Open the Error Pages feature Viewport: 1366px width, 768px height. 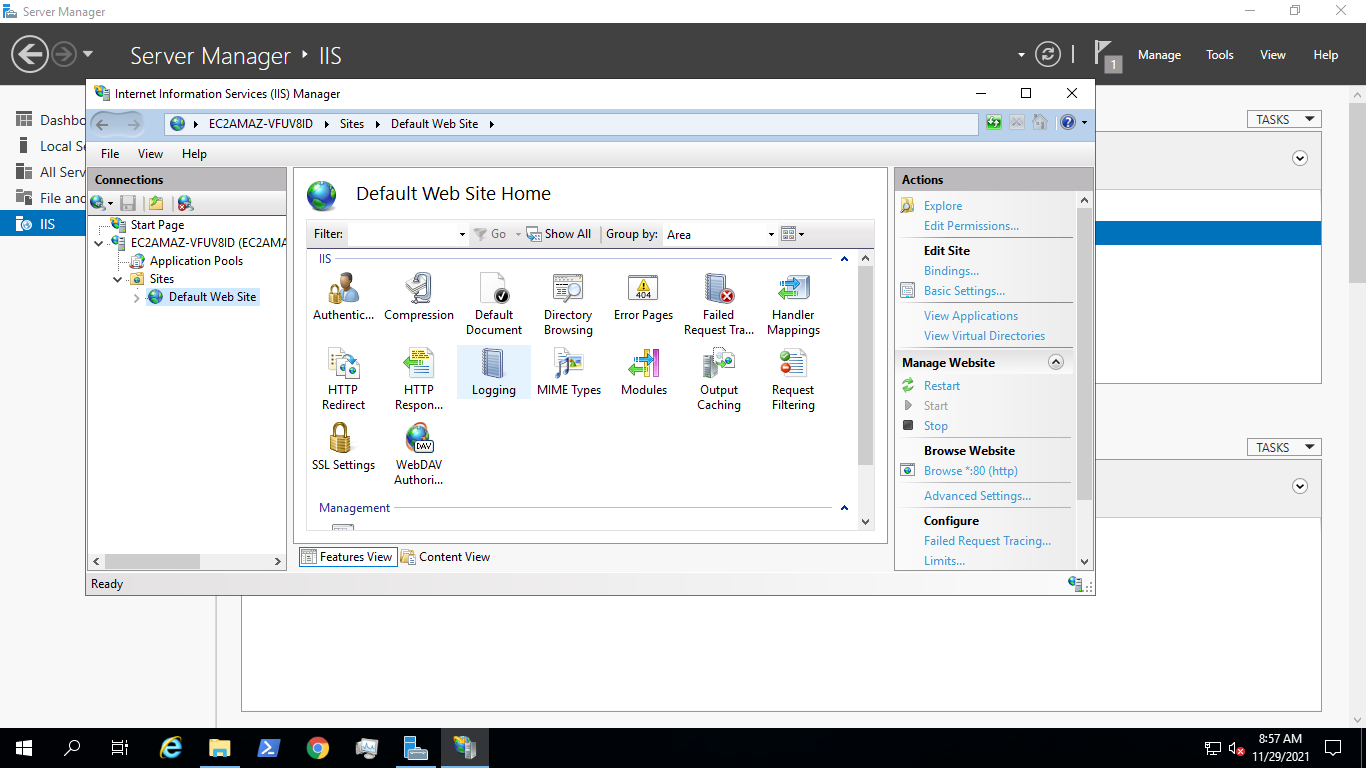click(643, 292)
